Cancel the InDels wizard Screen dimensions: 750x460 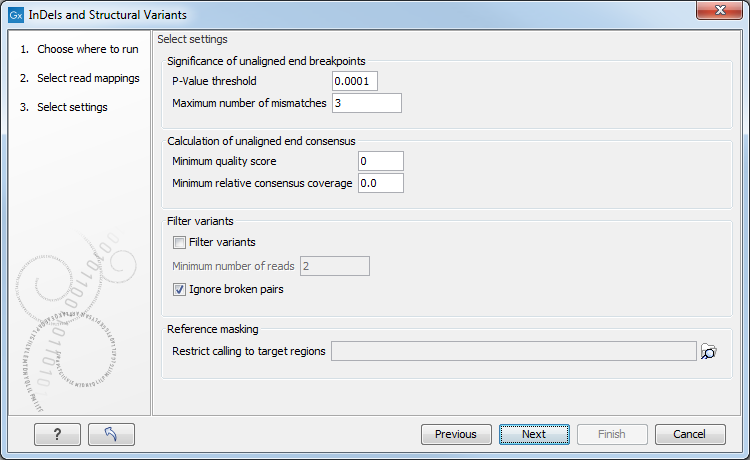pos(690,434)
